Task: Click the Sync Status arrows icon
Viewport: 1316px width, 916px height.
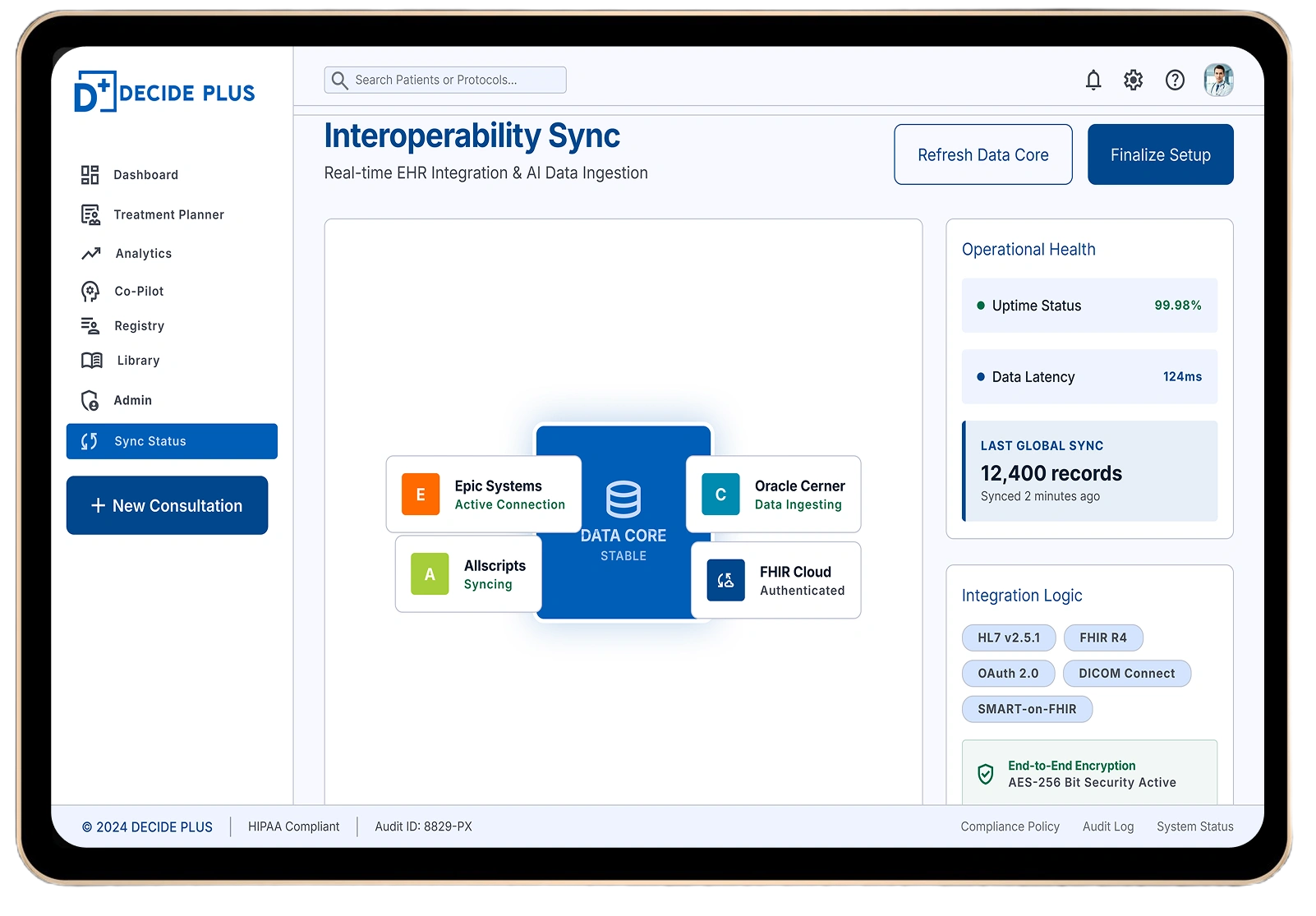Action: point(90,441)
